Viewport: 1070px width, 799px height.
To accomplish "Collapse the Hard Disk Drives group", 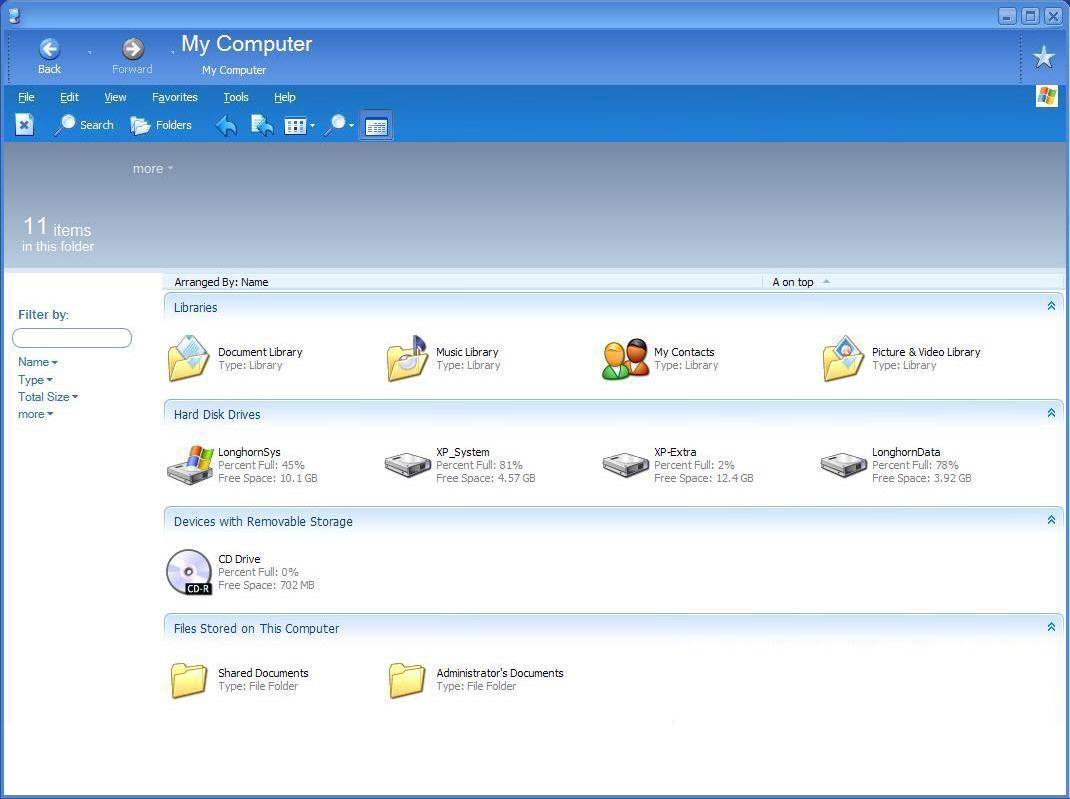I will pyautogui.click(x=1050, y=413).
